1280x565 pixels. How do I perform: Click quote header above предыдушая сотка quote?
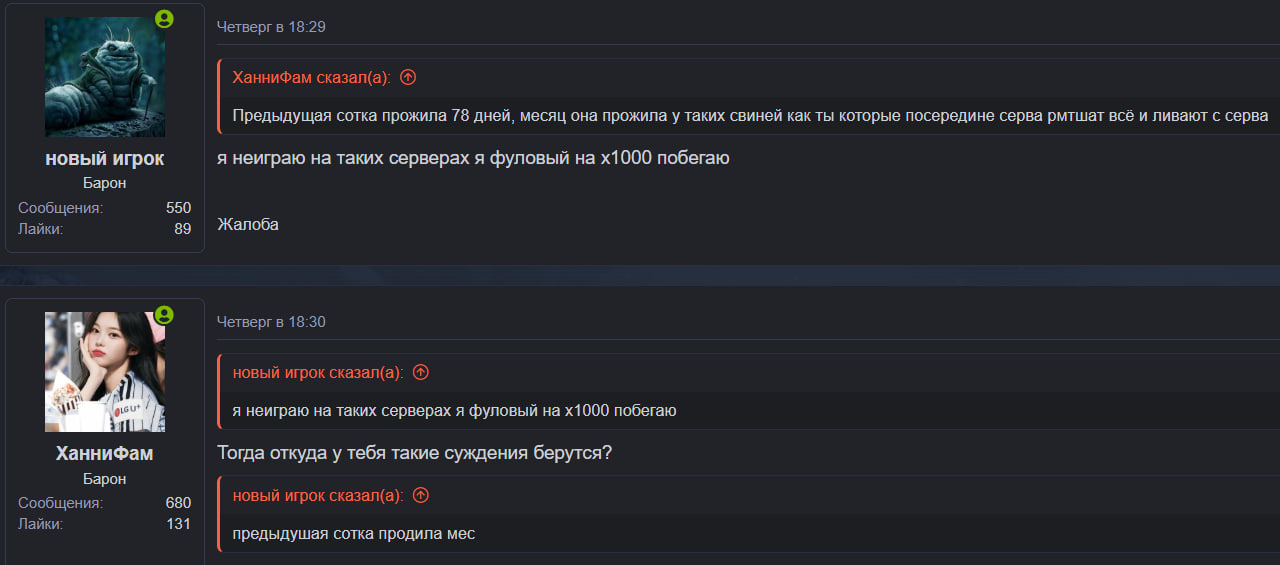coord(317,495)
